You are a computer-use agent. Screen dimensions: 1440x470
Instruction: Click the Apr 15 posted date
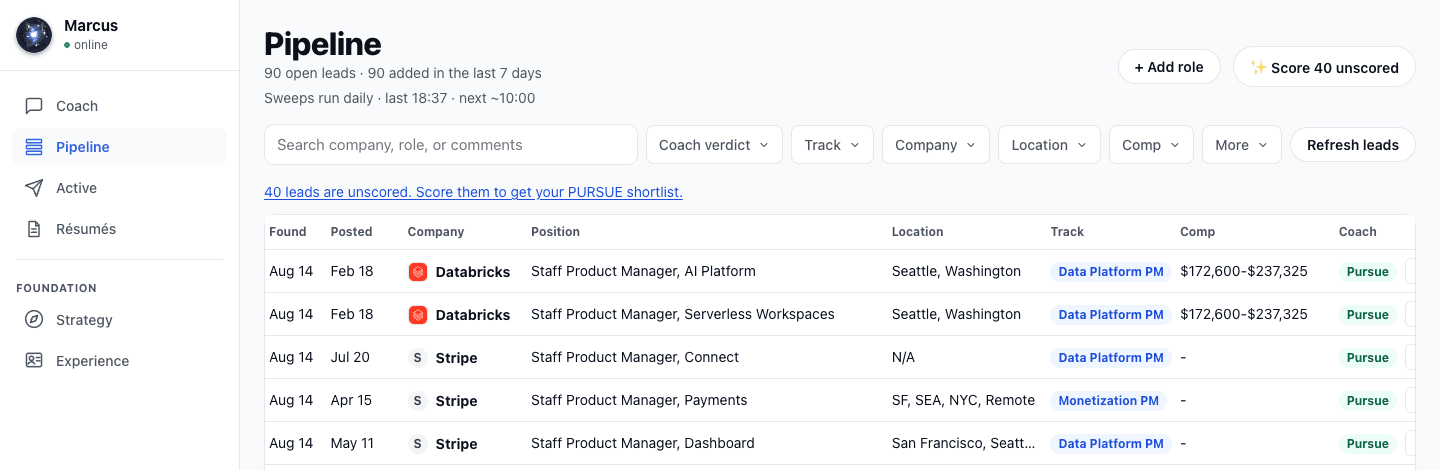pos(351,400)
